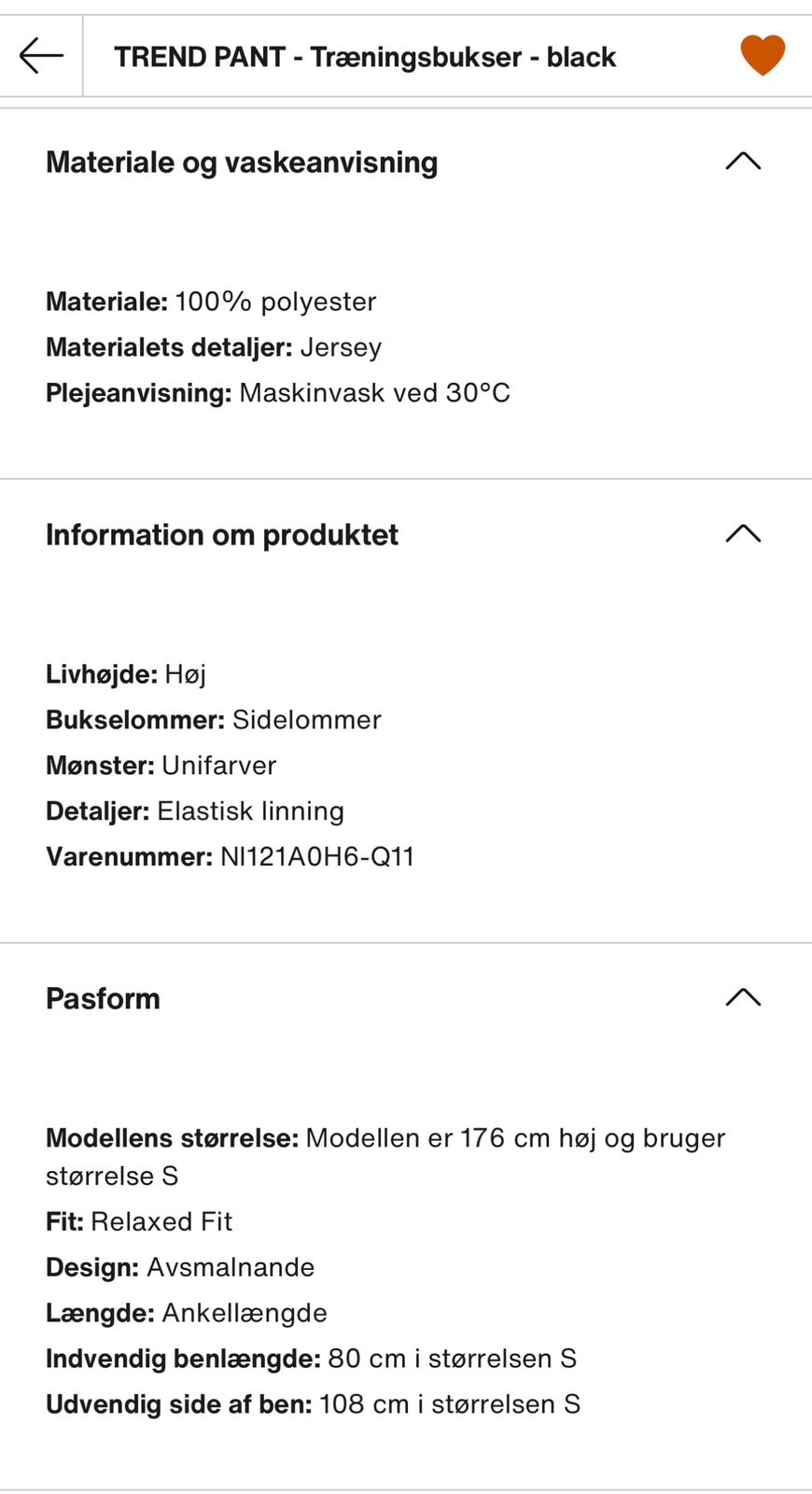812x1494 pixels.
Task: Tap the back arrow icon
Action: (x=41, y=56)
